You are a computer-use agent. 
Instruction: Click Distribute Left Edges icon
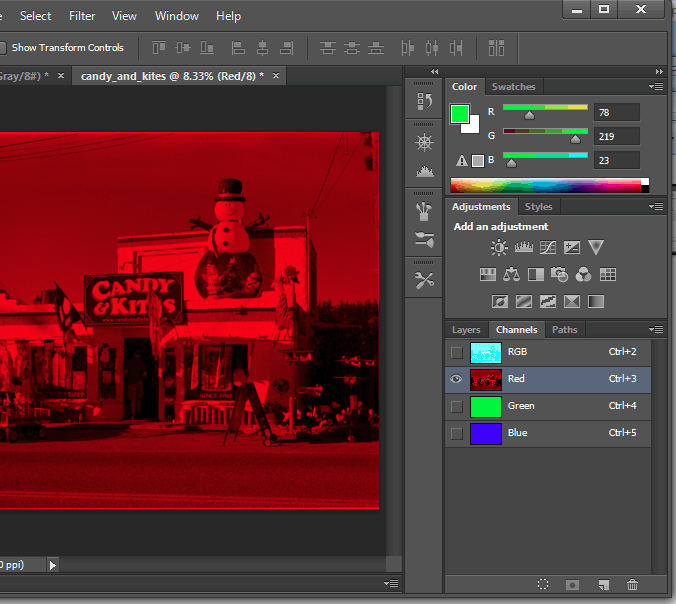(407, 47)
